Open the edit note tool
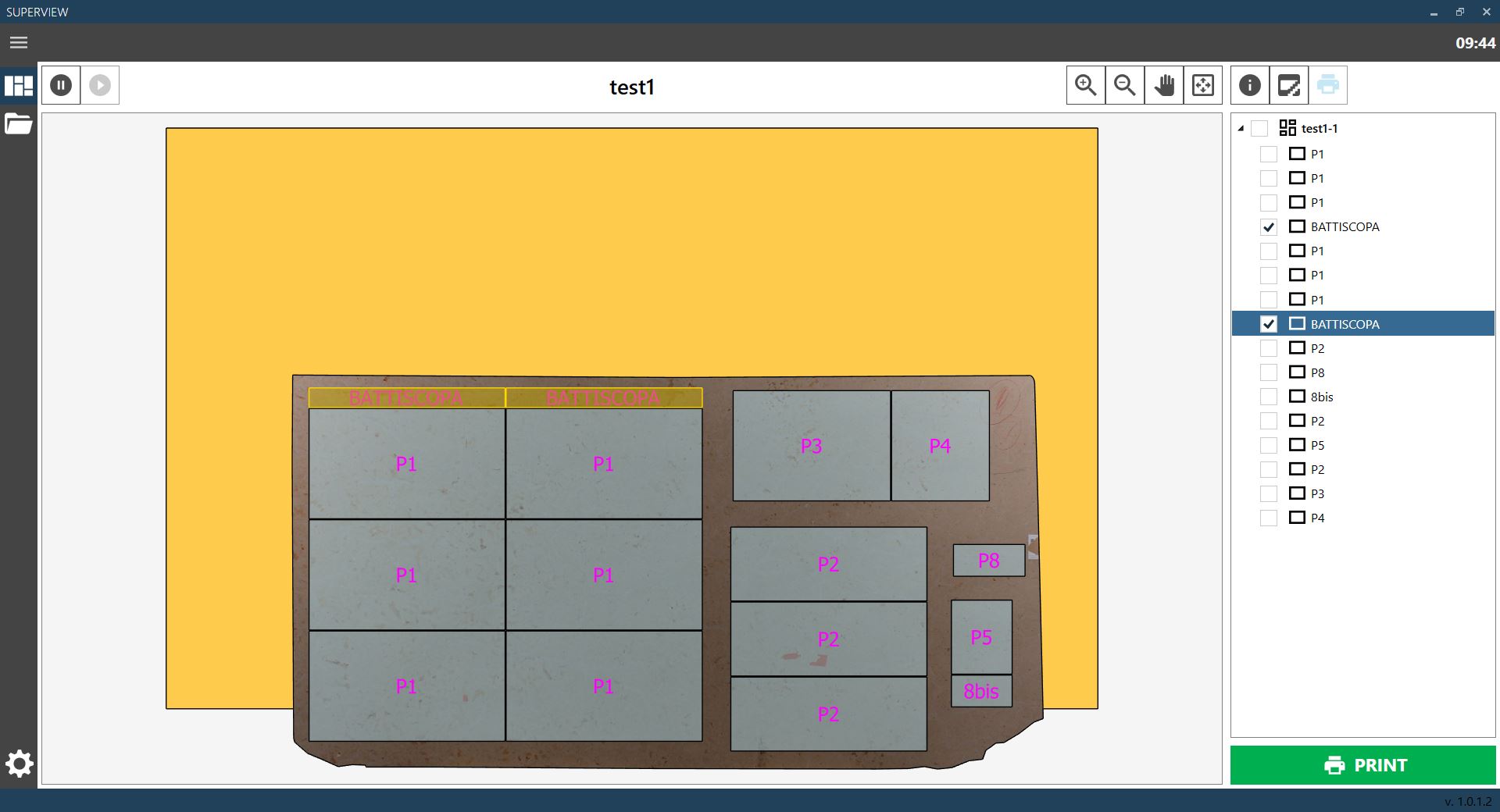Viewport: 1500px width, 812px height. click(1289, 85)
